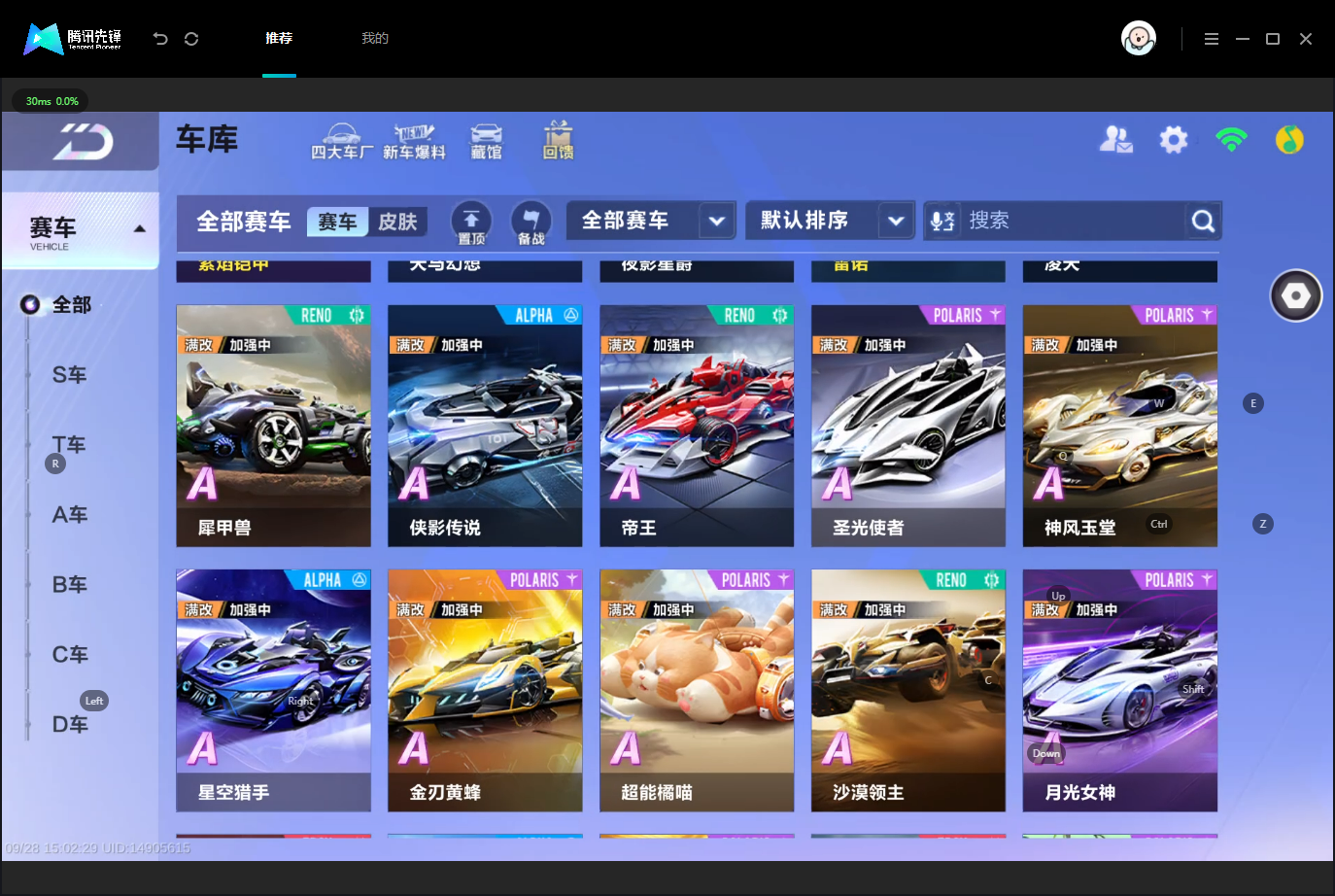
Task: Select the T车 category
Action: pyautogui.click(x=70, y=445)
